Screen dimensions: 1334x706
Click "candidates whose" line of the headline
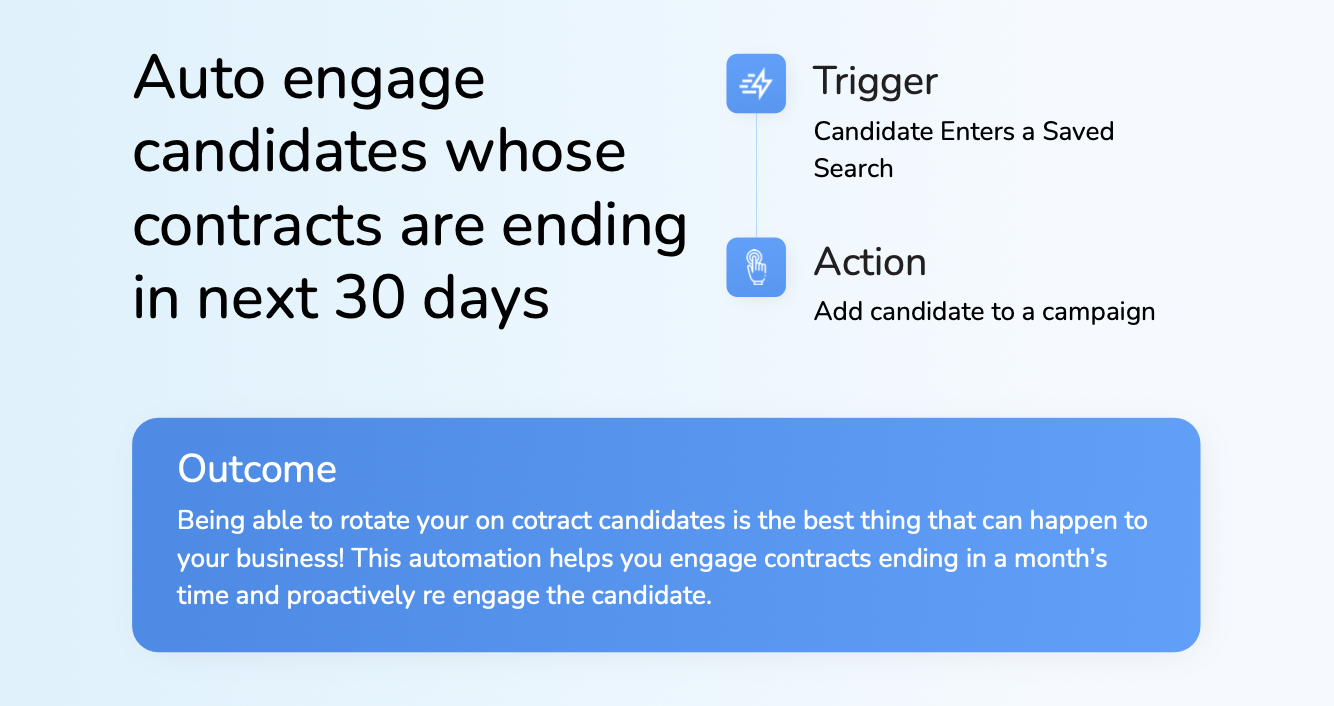[x=379, y=151]
